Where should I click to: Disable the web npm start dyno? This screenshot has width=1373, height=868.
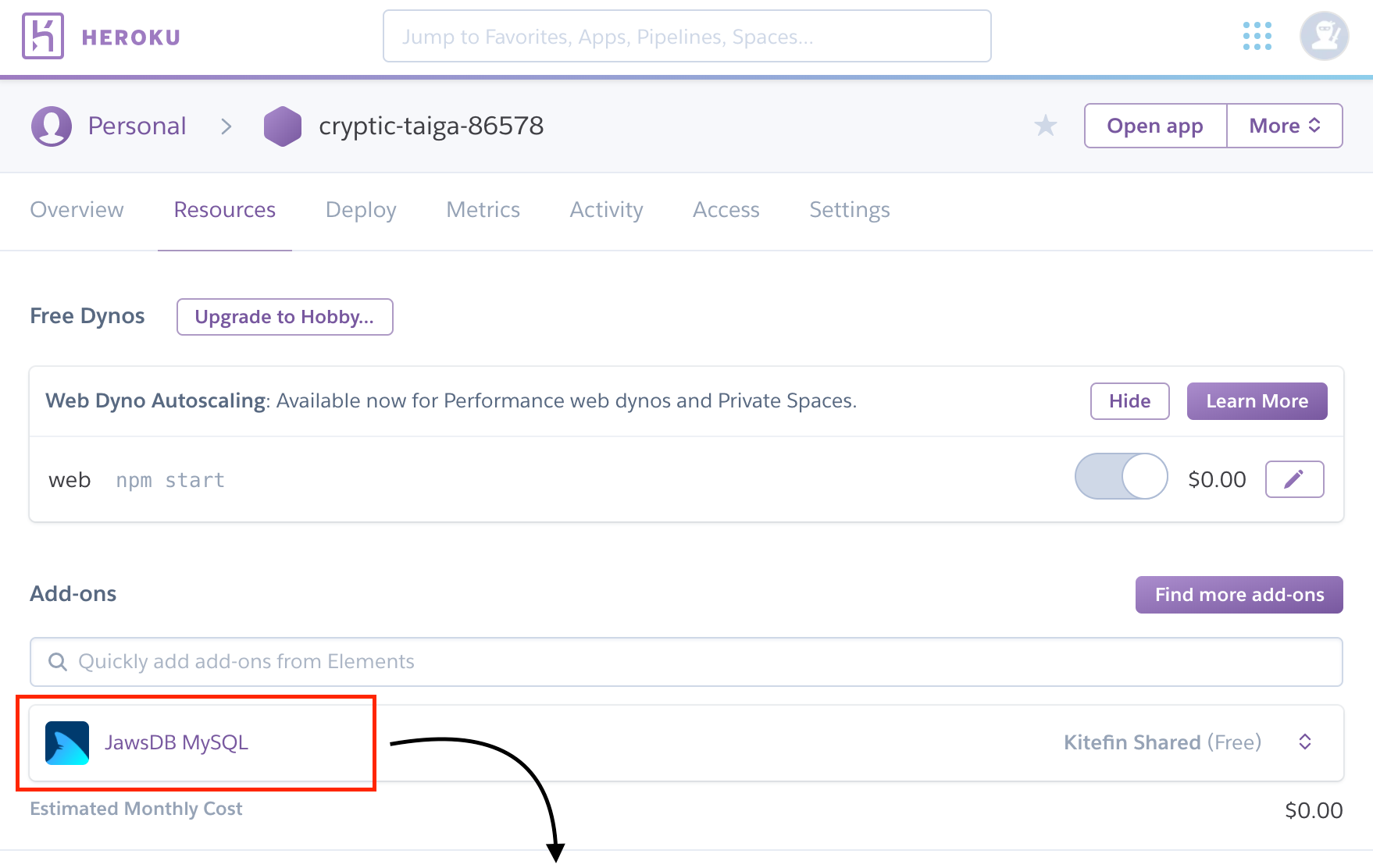(1121, 476)
